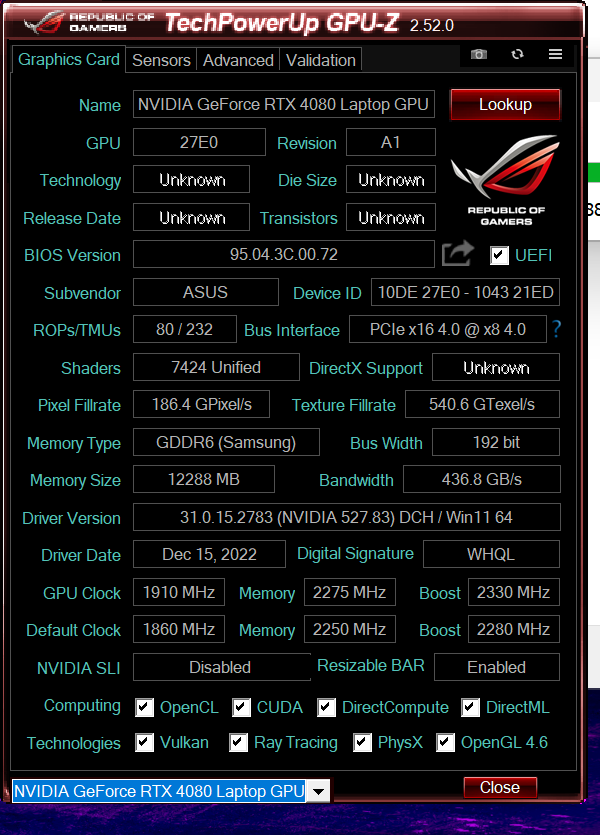Switch to the Advanced tab
Screen dimensions: 600x835
point(238,60)
